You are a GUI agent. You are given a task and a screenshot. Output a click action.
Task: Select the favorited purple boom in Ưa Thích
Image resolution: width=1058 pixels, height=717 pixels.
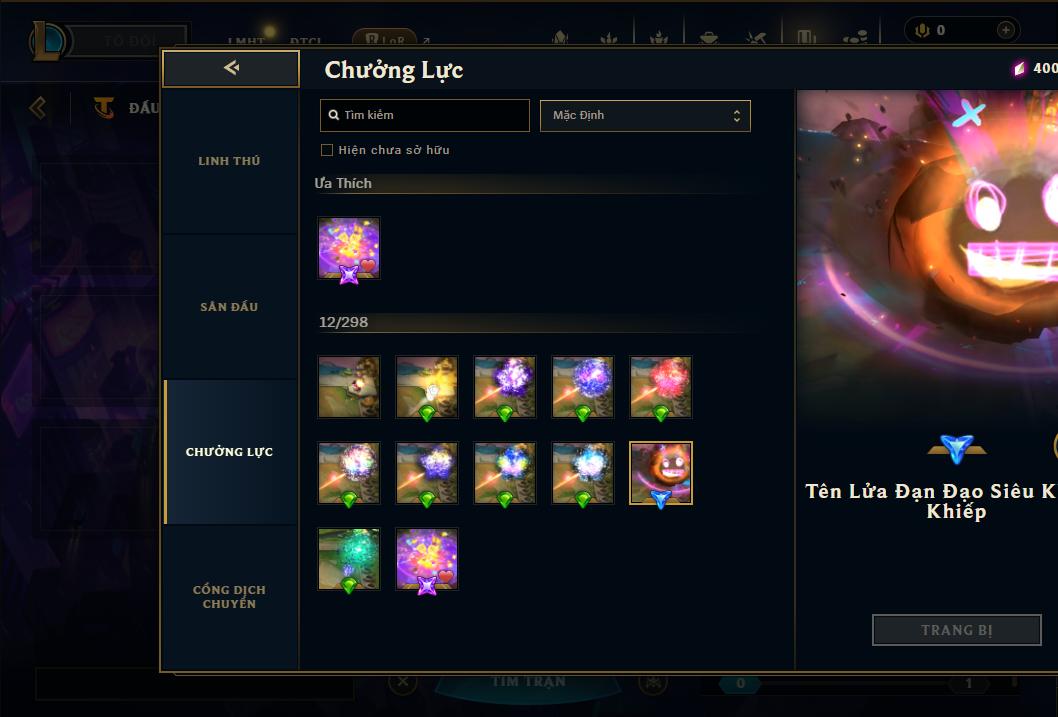click(x=349, y=248)
